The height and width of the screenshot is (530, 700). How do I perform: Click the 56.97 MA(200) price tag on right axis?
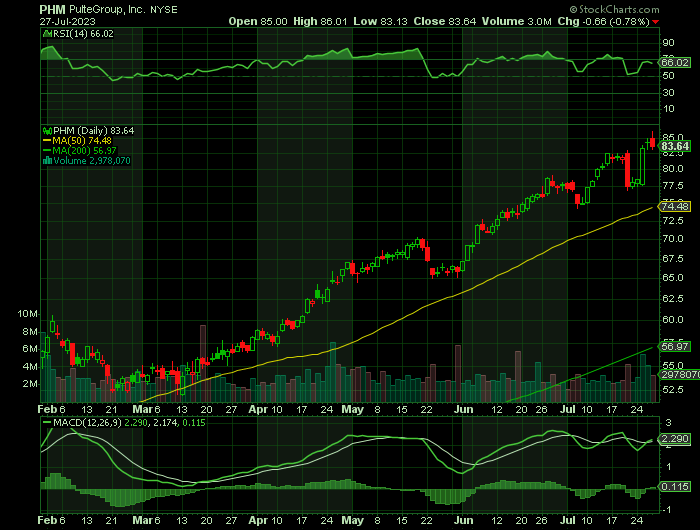coord(675,346)
